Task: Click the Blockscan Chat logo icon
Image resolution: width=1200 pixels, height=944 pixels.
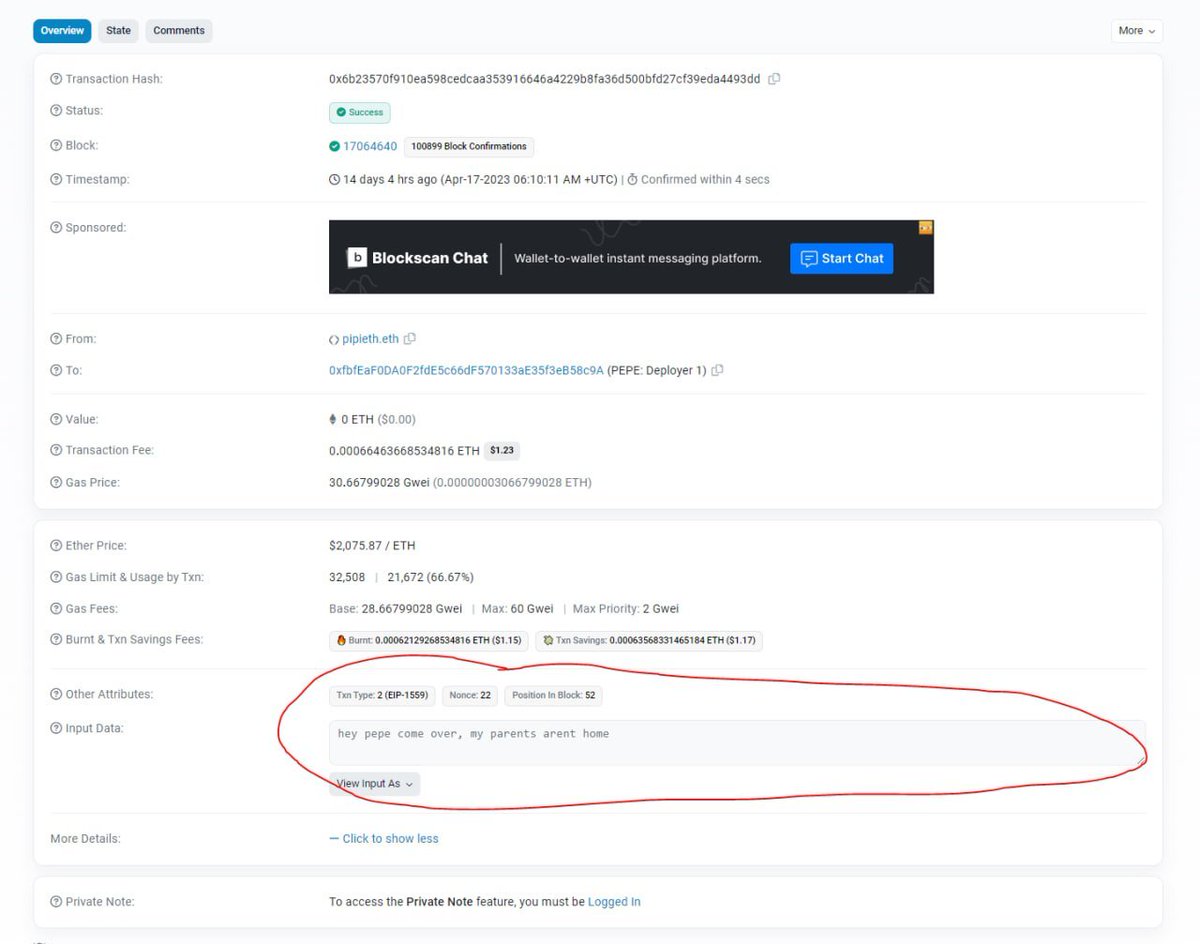Action: point(358,257)
